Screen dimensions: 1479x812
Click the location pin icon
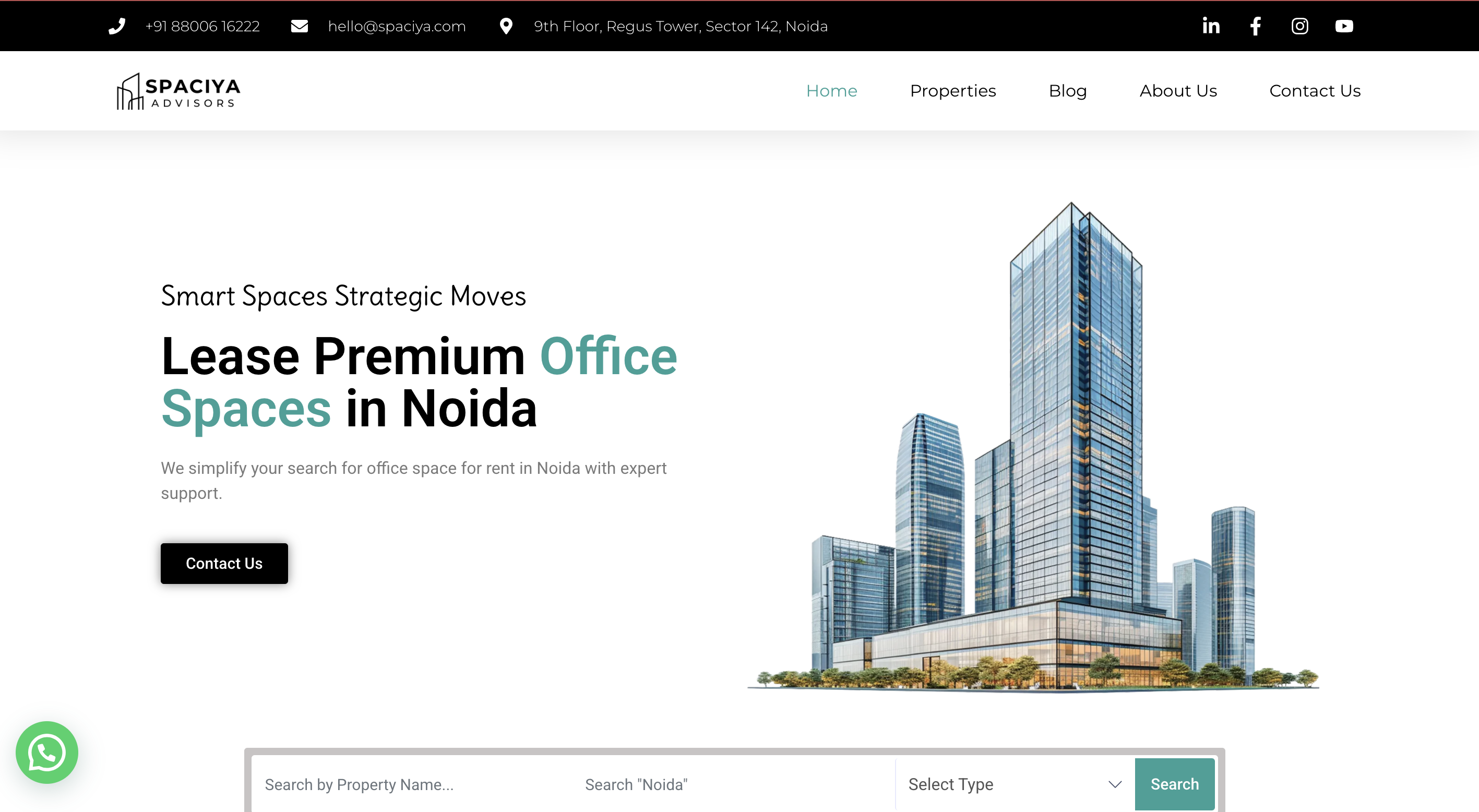pyautogui.click(x=505, y=26)
